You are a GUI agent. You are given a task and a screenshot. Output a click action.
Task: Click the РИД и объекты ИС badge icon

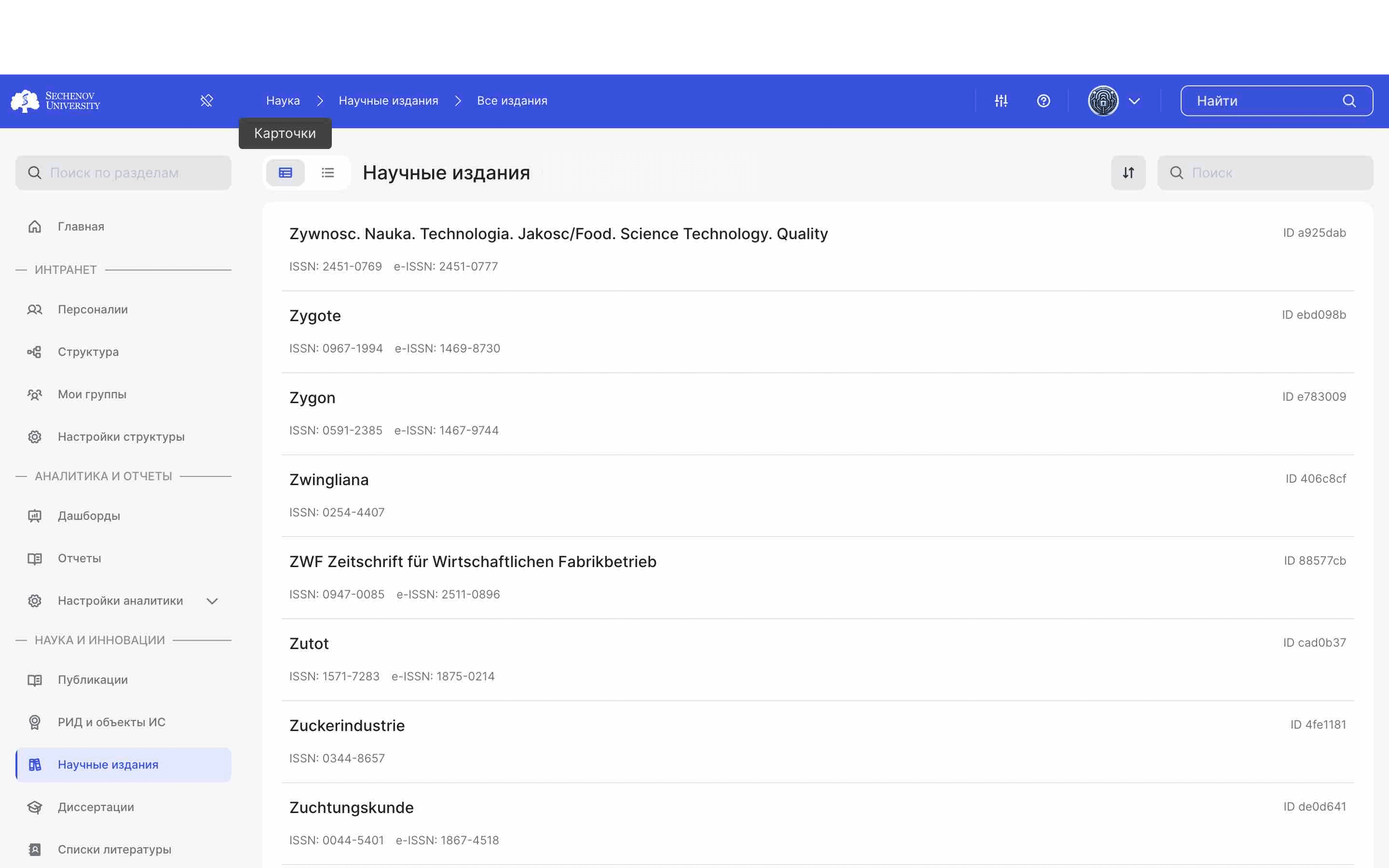tap(35, 723)
